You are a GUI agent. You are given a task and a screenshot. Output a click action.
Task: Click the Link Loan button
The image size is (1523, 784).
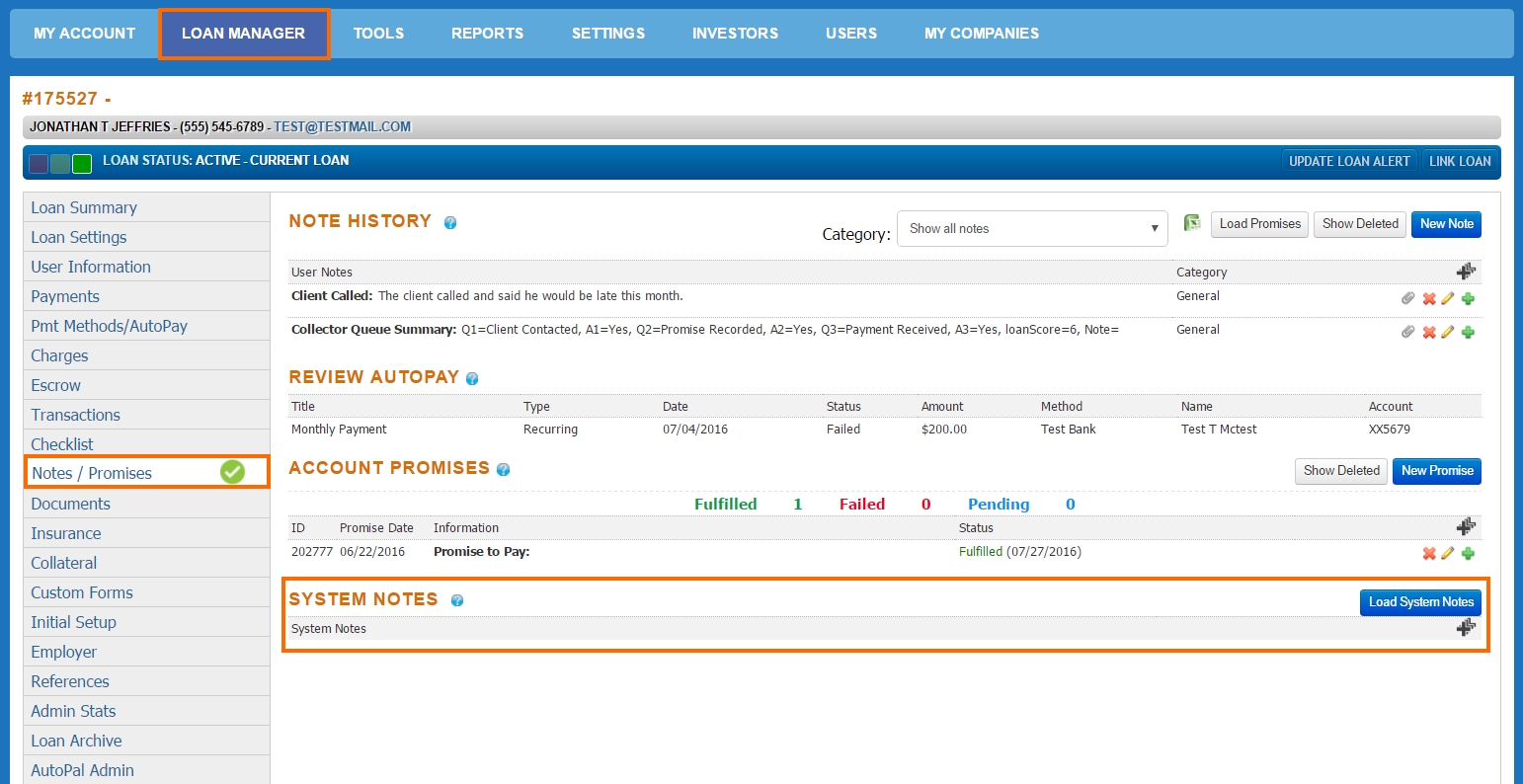1460,161
